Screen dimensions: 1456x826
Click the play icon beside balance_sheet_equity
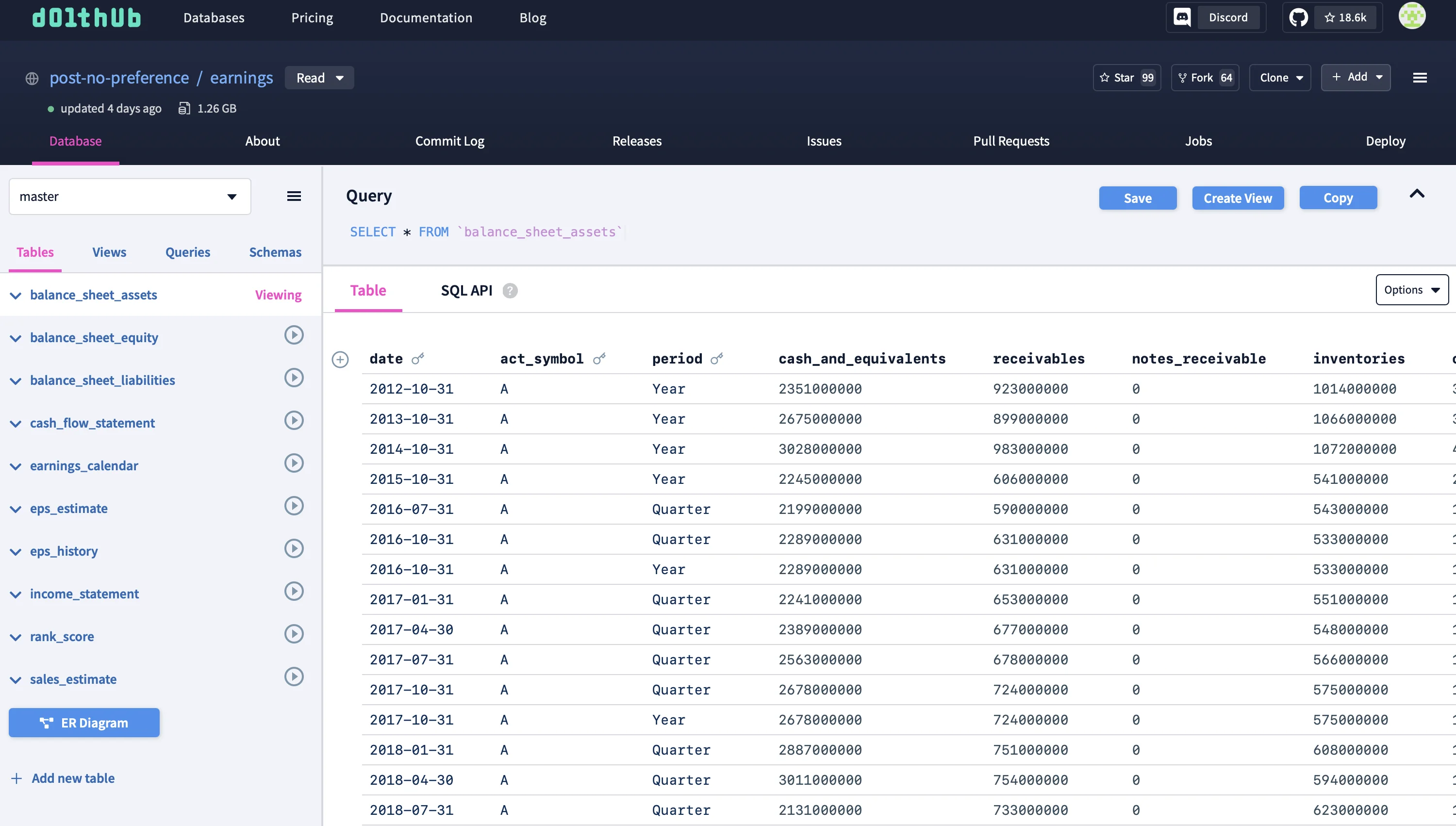click(293, 335)
